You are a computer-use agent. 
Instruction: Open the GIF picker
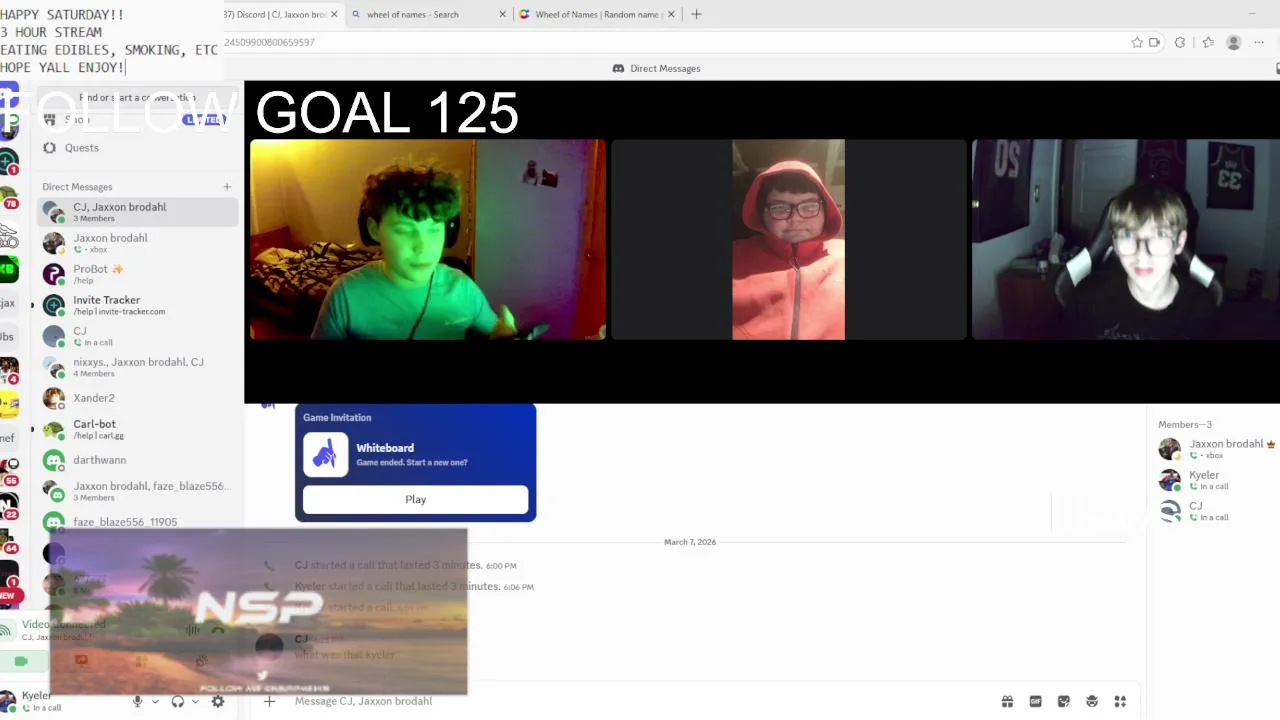click(x=1035, y=701)
